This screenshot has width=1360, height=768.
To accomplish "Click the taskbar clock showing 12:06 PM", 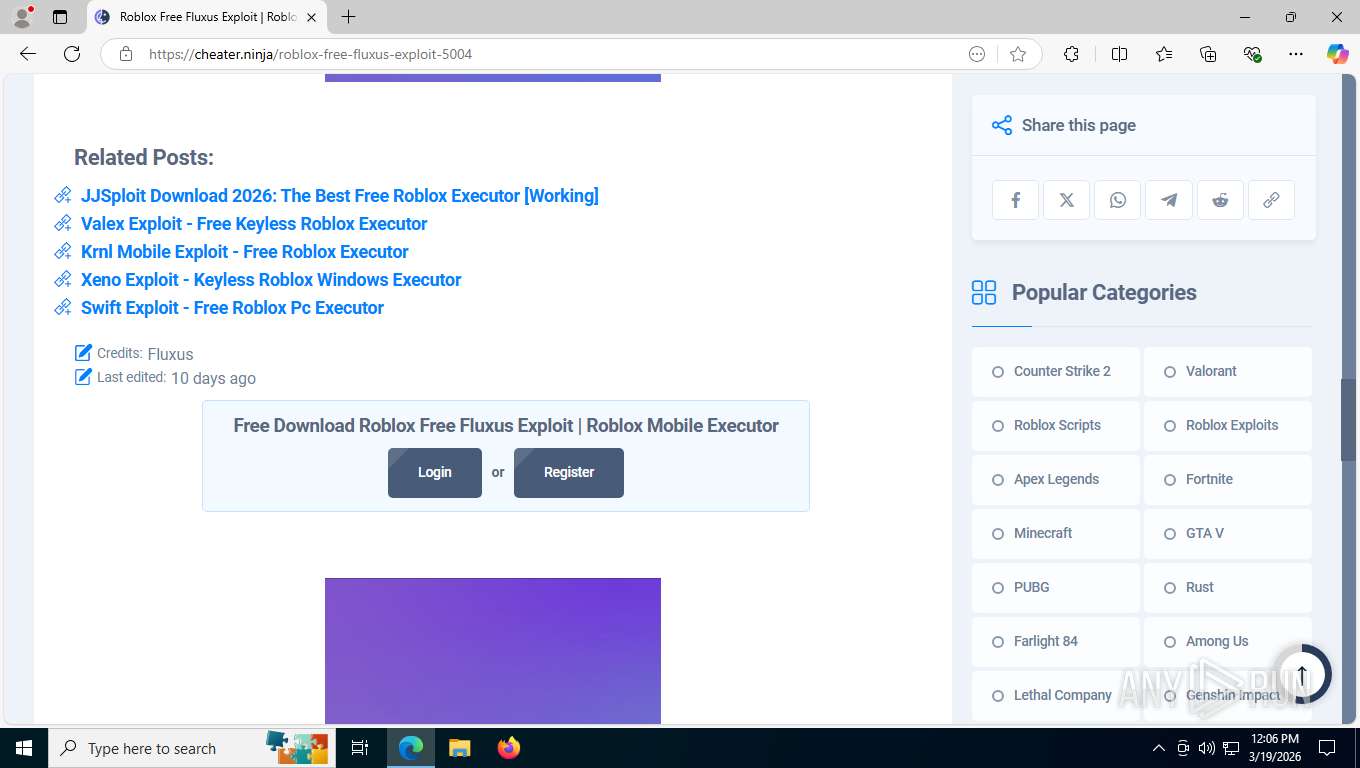I will click(1274, 748).
